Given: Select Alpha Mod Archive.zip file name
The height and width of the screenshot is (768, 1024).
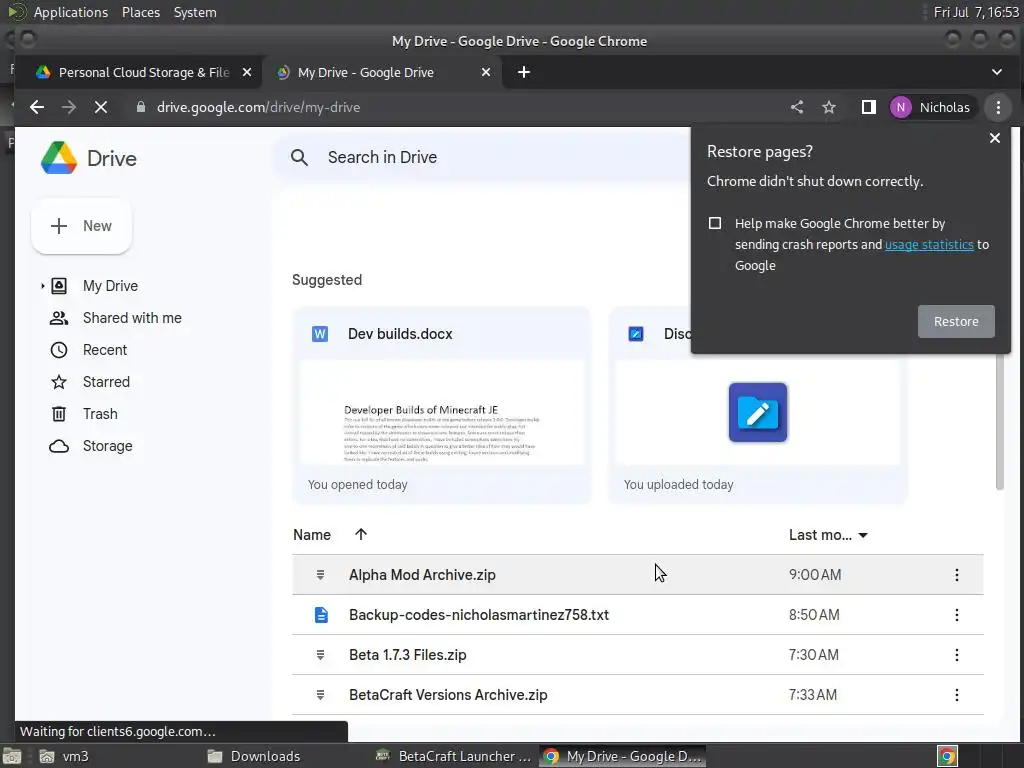Looking at the screenshot, I should point(422,575).
